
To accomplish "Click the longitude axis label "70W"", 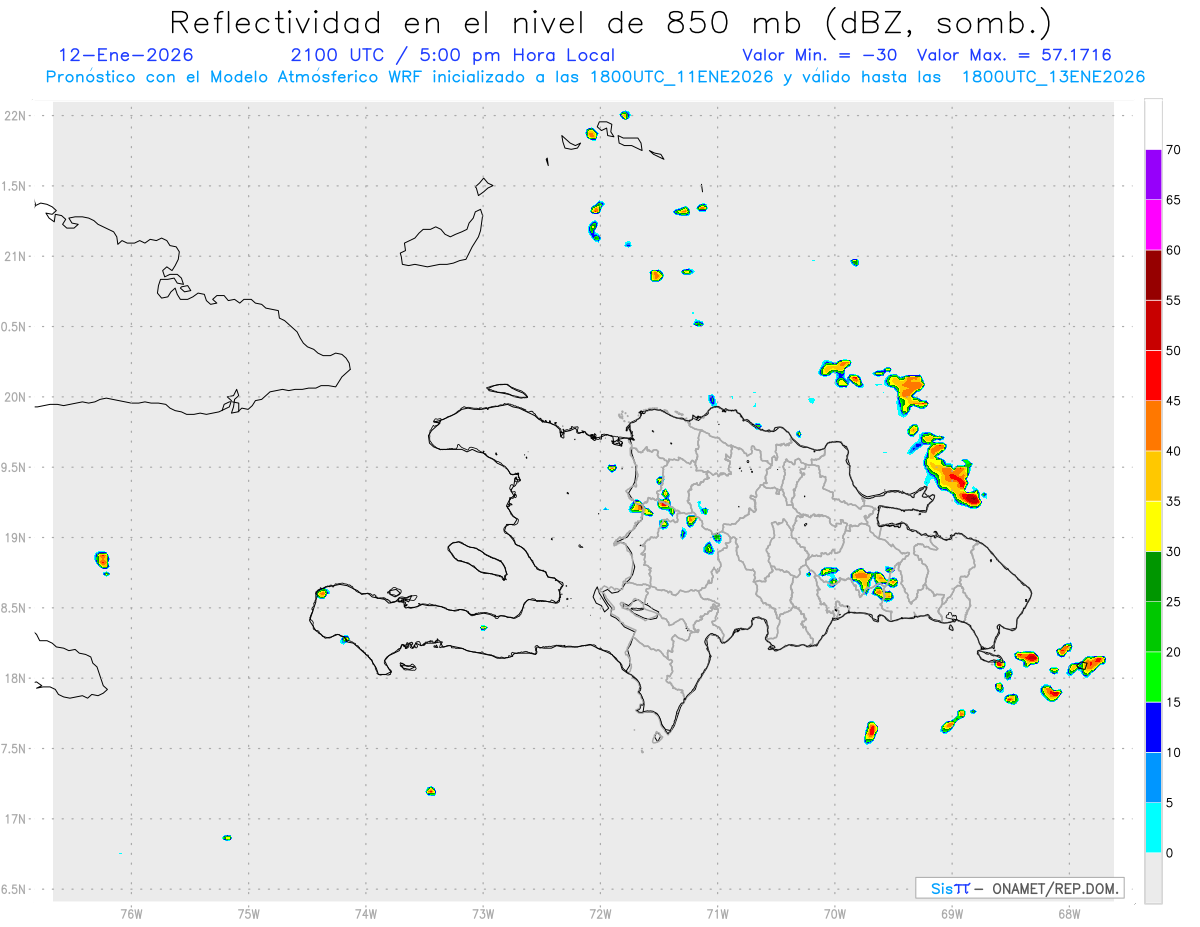I will point(835,913).
